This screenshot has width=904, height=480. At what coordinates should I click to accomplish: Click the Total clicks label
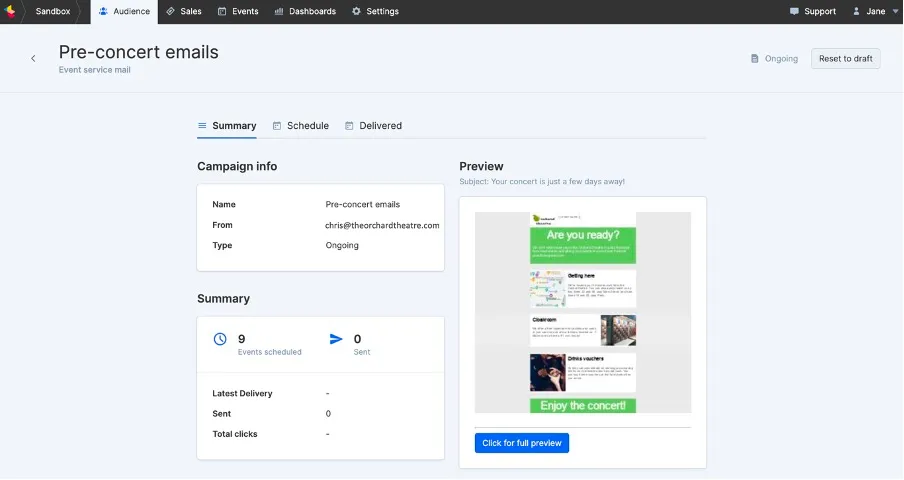pos(235,434)
